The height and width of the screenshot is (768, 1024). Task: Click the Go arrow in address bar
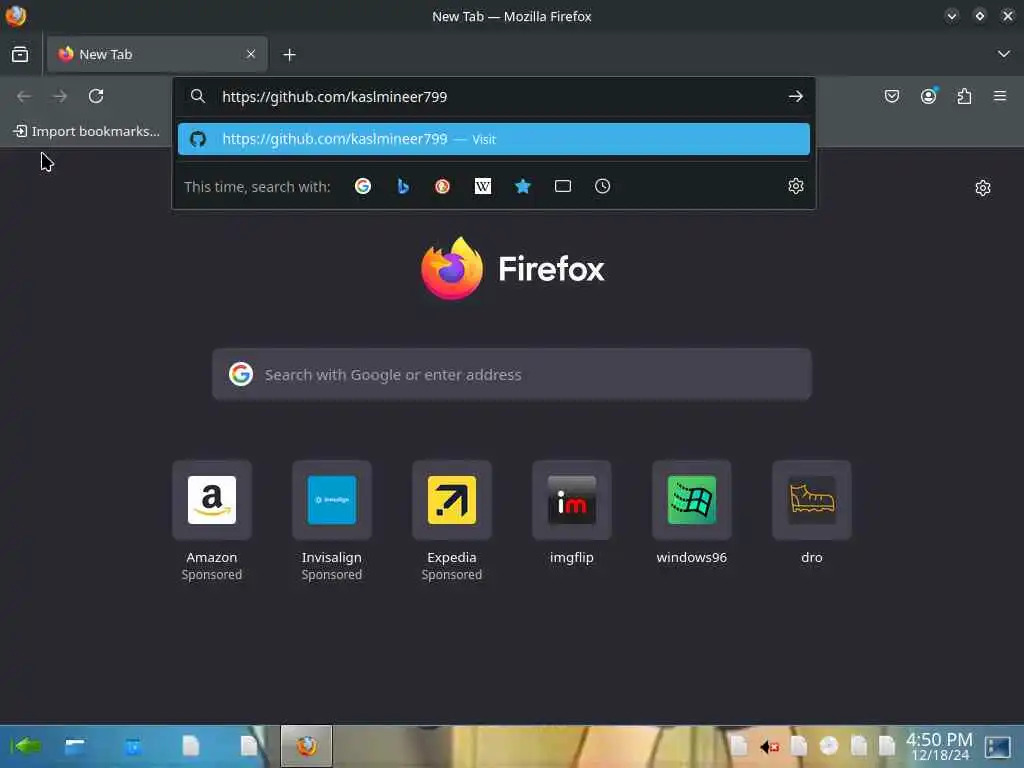coord(795,97)
